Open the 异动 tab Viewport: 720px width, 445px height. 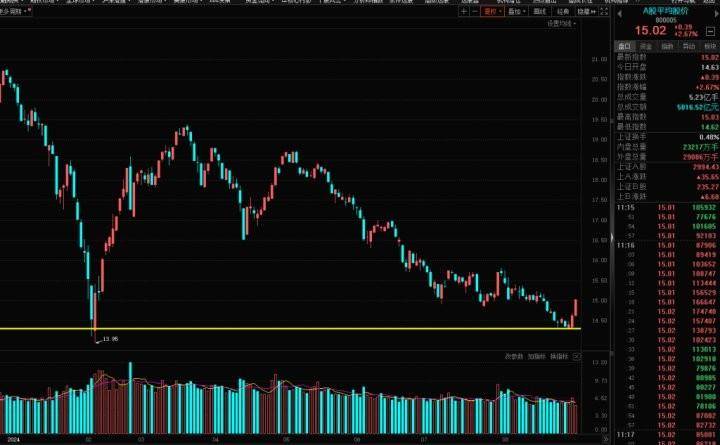coord(689,46)
